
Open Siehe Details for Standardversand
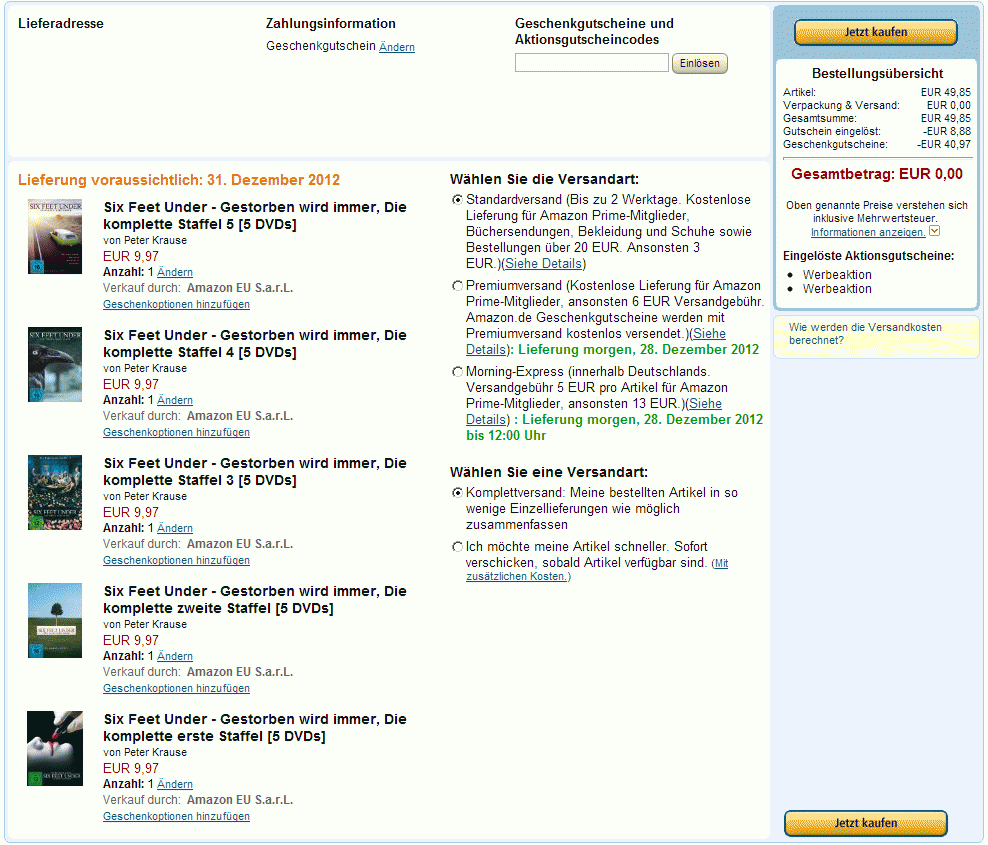[x=543, y=263]
